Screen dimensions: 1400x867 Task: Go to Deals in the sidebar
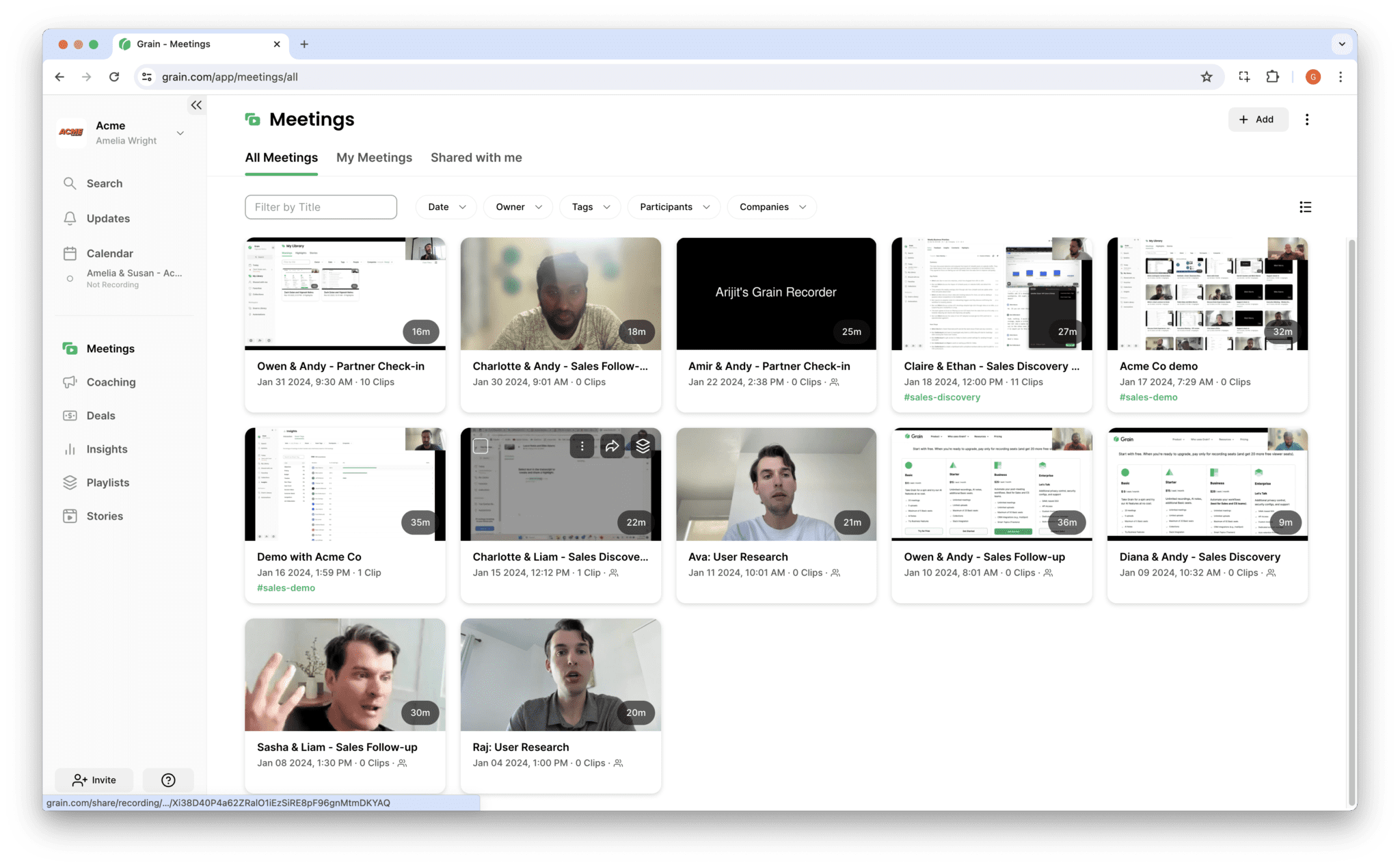pyautogui.click(x=100, y=416)
